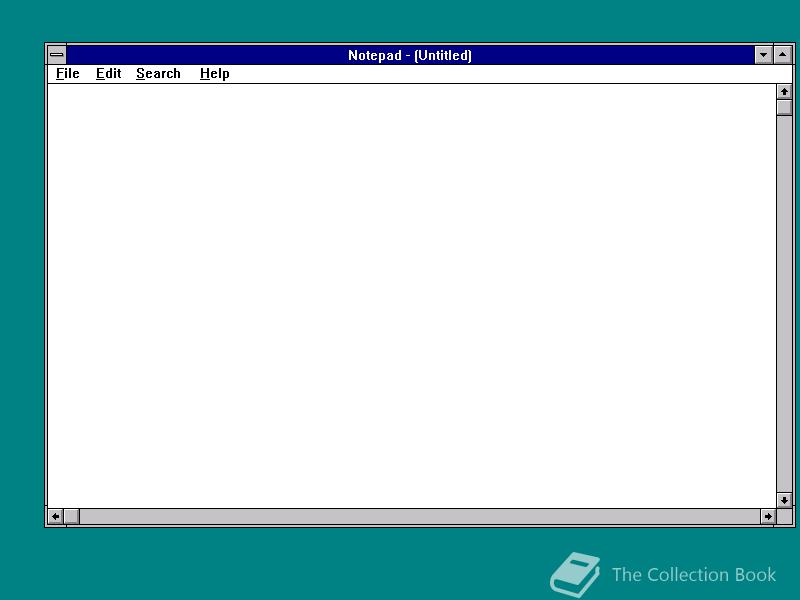Viewport: 800px width, 600px height.
Task: Click the horizontal scrollbar left arrow
Action: pyautogui.click(x=56, y=516)
